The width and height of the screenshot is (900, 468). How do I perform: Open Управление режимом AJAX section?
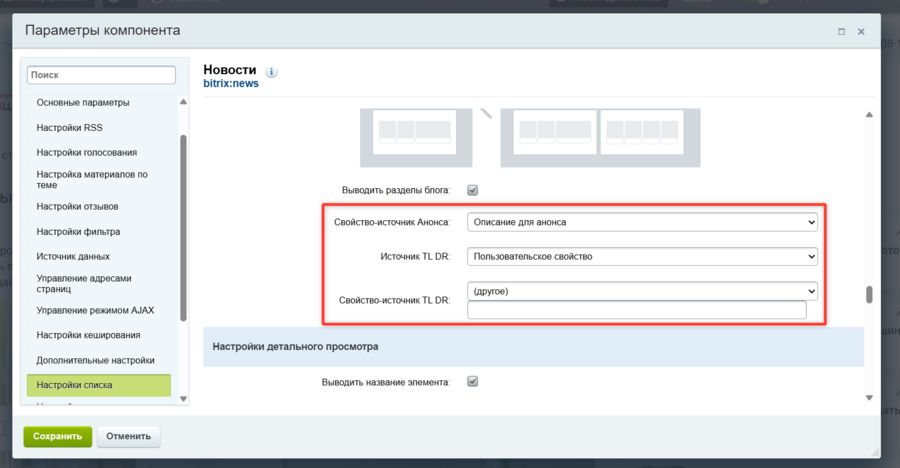pos(95,310)
